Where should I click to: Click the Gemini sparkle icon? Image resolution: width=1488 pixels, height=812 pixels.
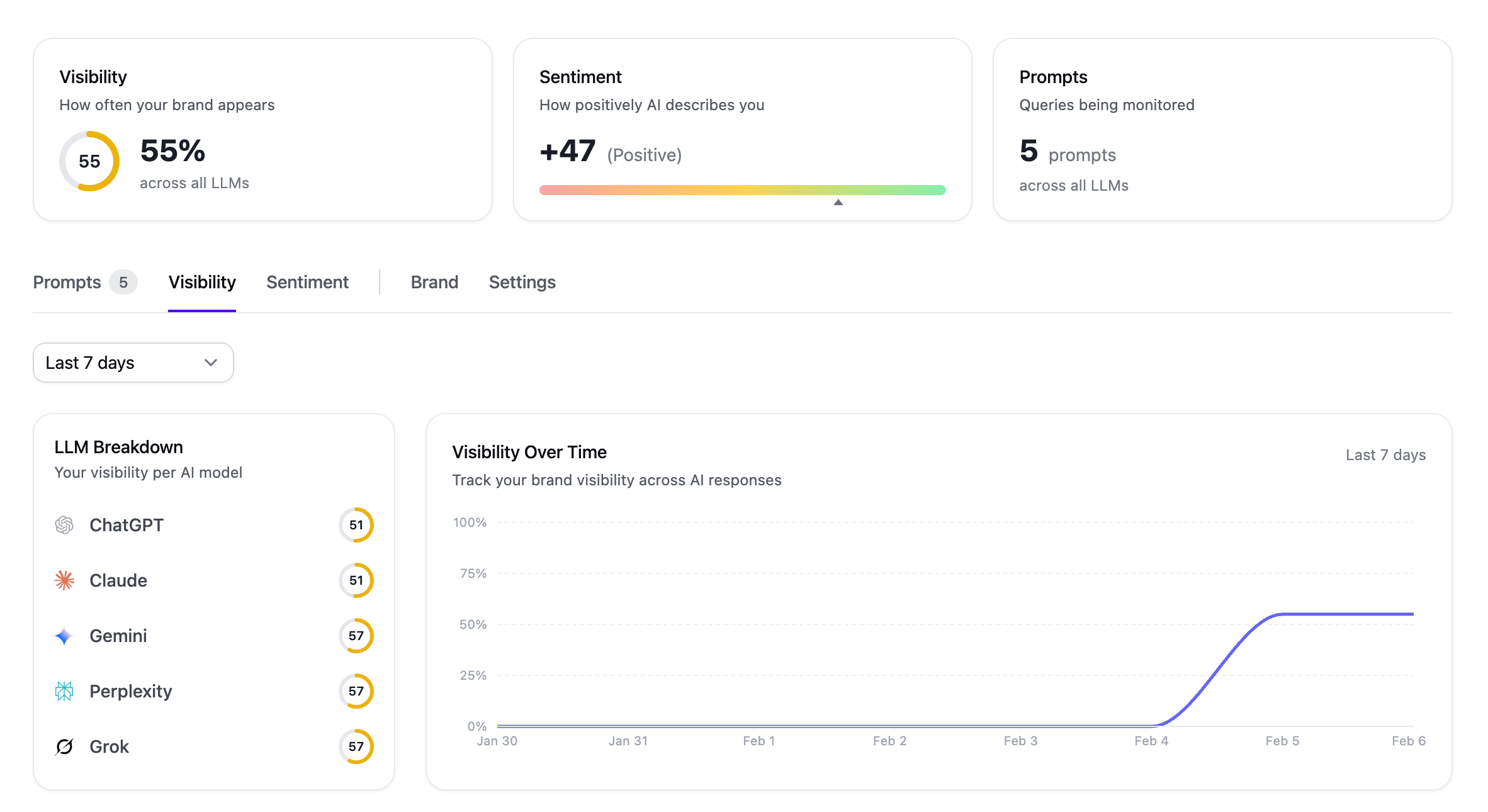(64, 636)
